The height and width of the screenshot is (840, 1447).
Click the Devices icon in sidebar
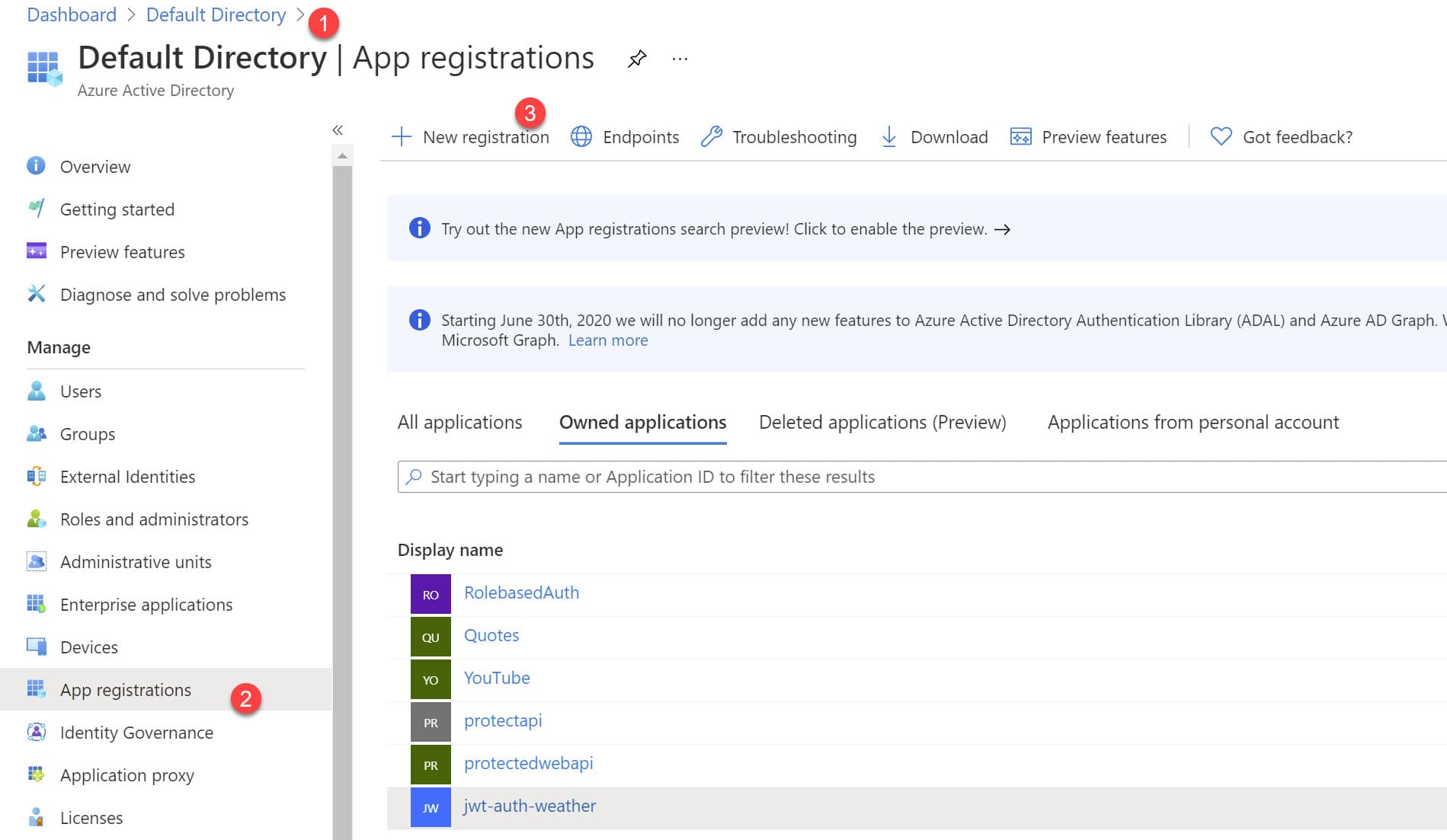(36, 647)
